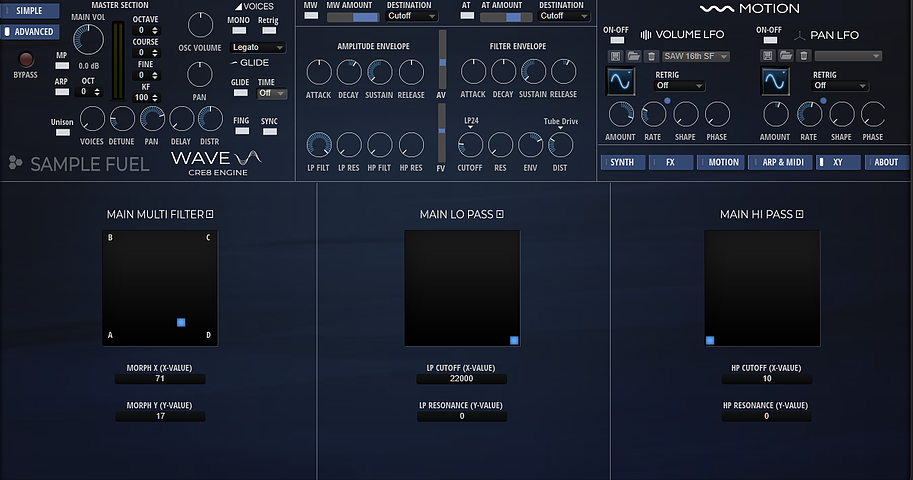
Task: Click the MAIN VOL knob
Action: point(88,40)
